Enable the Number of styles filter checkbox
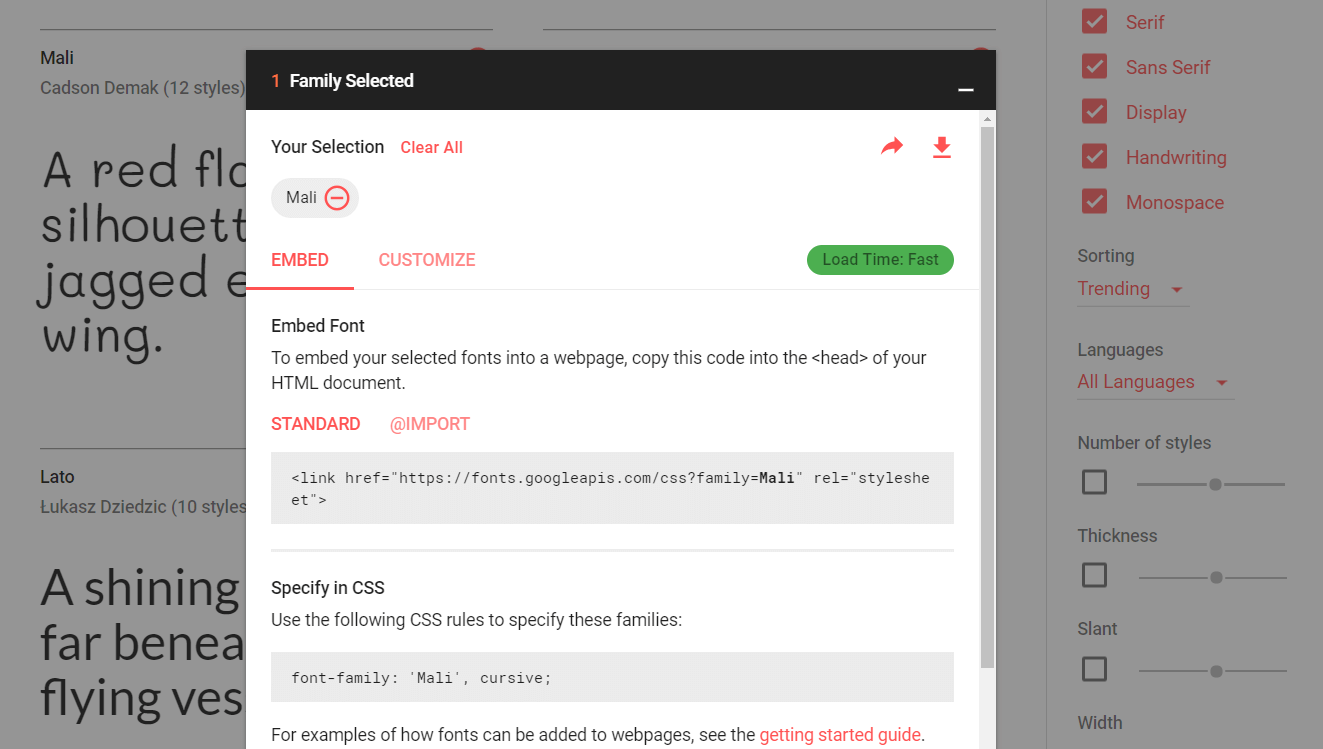The height and width of the screenshot is (749, 1323). [1094, 483]
